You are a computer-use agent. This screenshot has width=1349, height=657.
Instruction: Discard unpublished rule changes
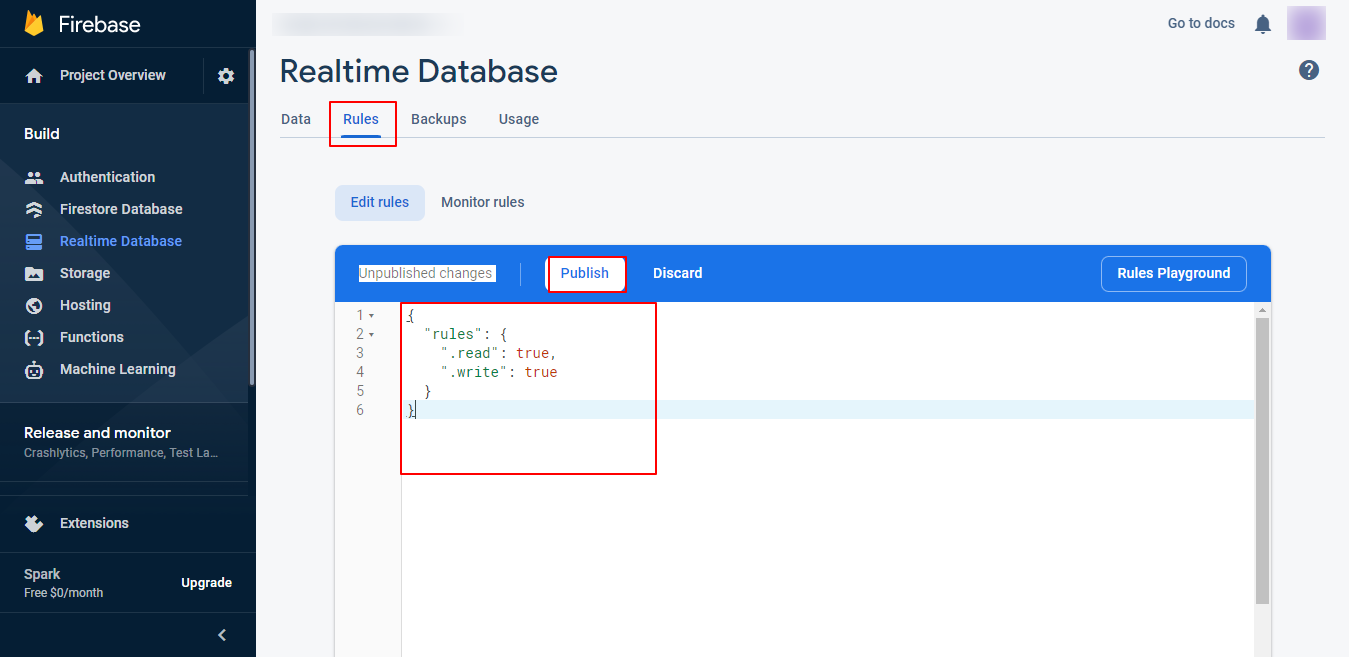click(x=678, y=273)
